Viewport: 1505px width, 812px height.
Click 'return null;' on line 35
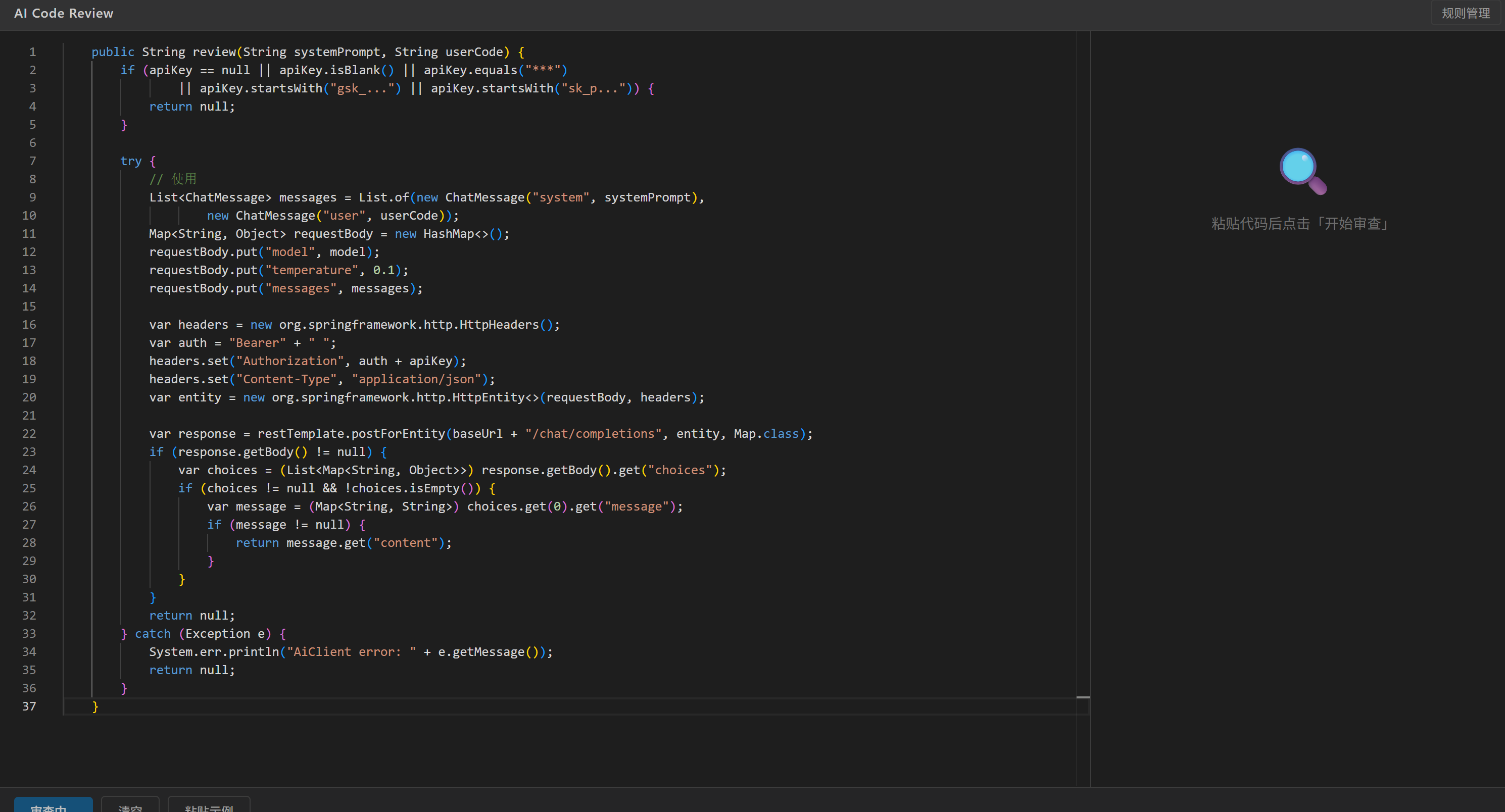[192, 670]
